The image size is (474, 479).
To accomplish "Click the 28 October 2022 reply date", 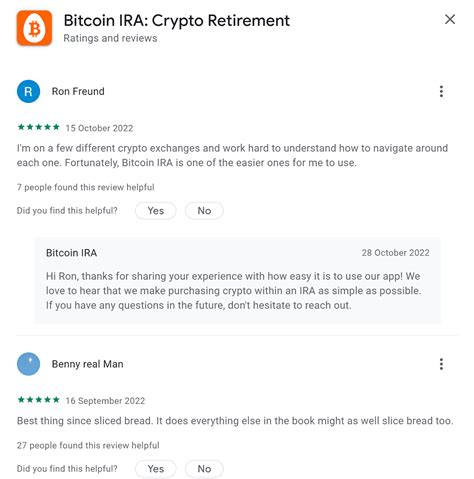I will coord(396,253).
